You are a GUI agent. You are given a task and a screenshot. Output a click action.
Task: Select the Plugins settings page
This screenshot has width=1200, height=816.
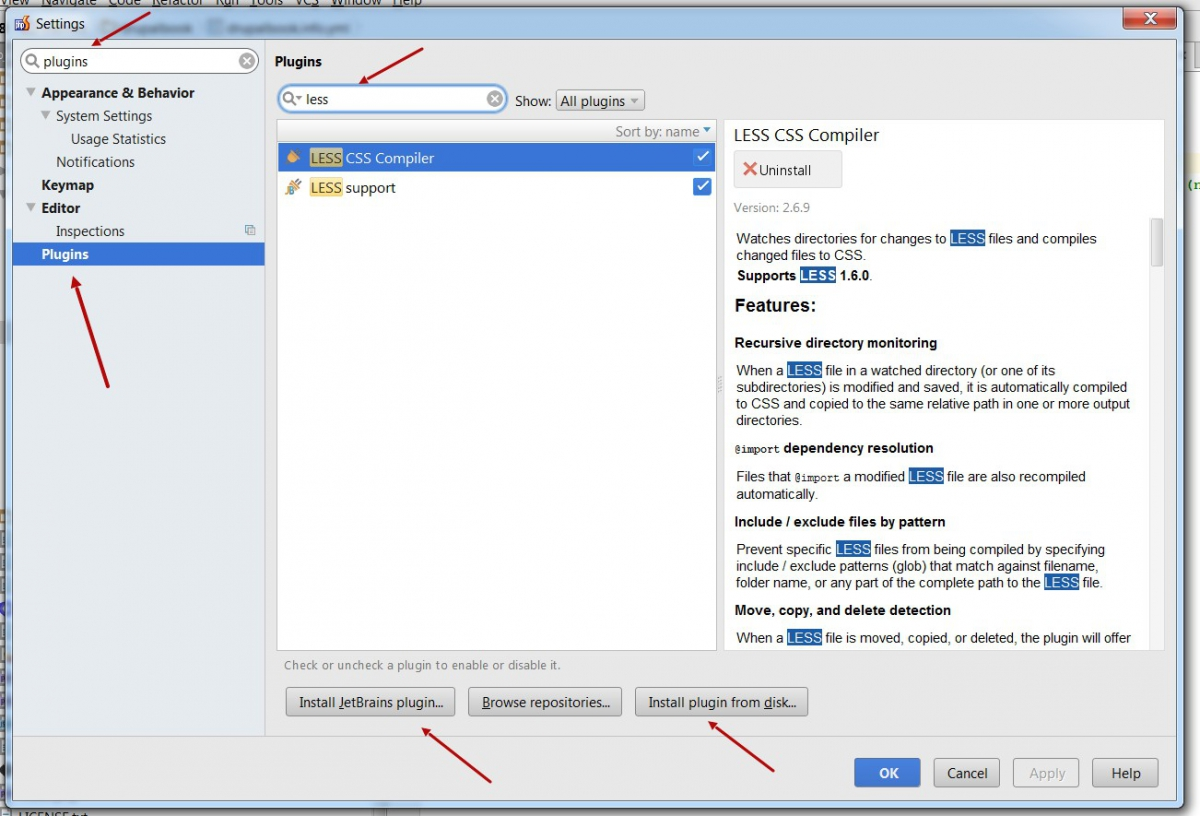[138, 254]
